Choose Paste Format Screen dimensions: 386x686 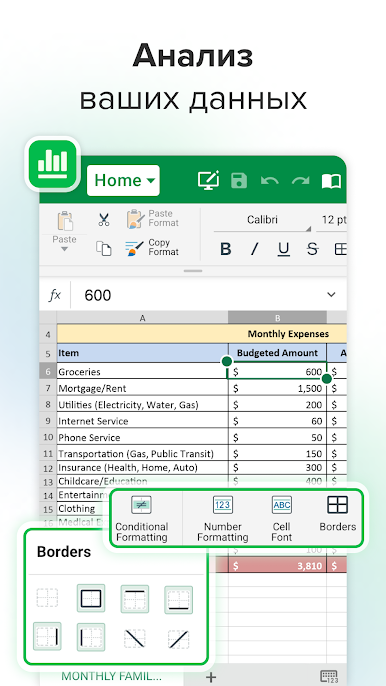tap(153, 219)
